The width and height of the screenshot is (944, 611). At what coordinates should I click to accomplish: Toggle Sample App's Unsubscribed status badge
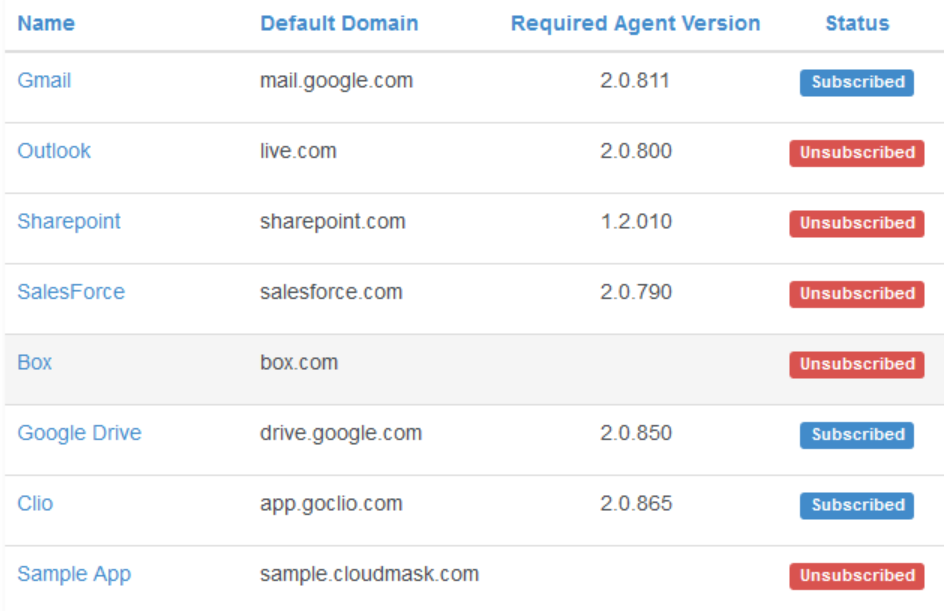(857, 576)
